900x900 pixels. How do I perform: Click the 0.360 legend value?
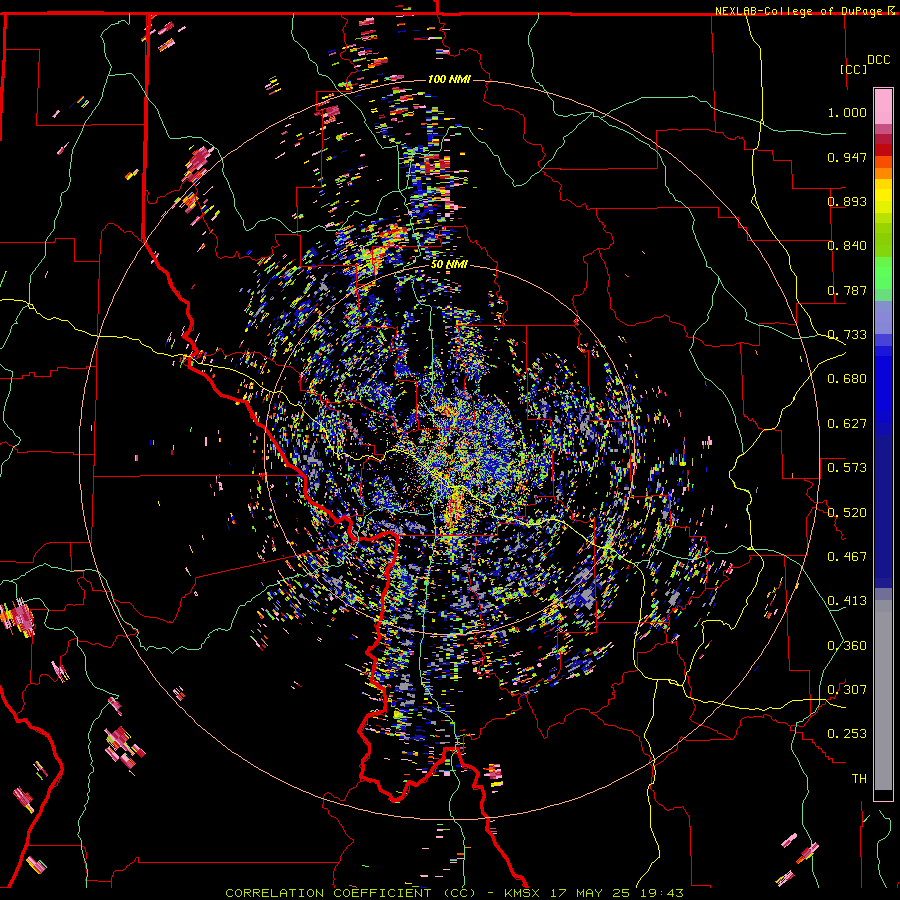tap(847, 646)
